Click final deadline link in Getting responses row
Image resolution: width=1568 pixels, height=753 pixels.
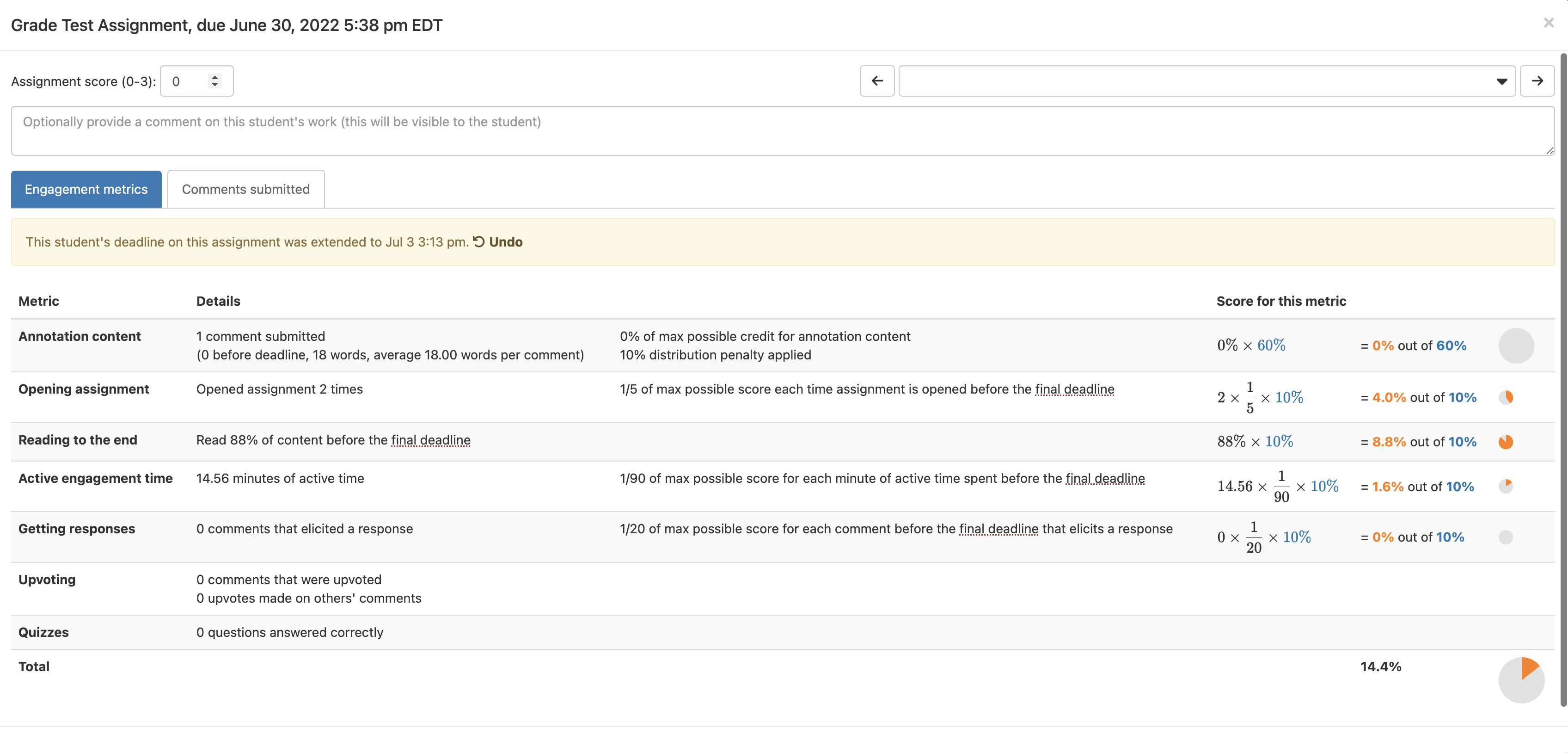(x=998, y=529)
